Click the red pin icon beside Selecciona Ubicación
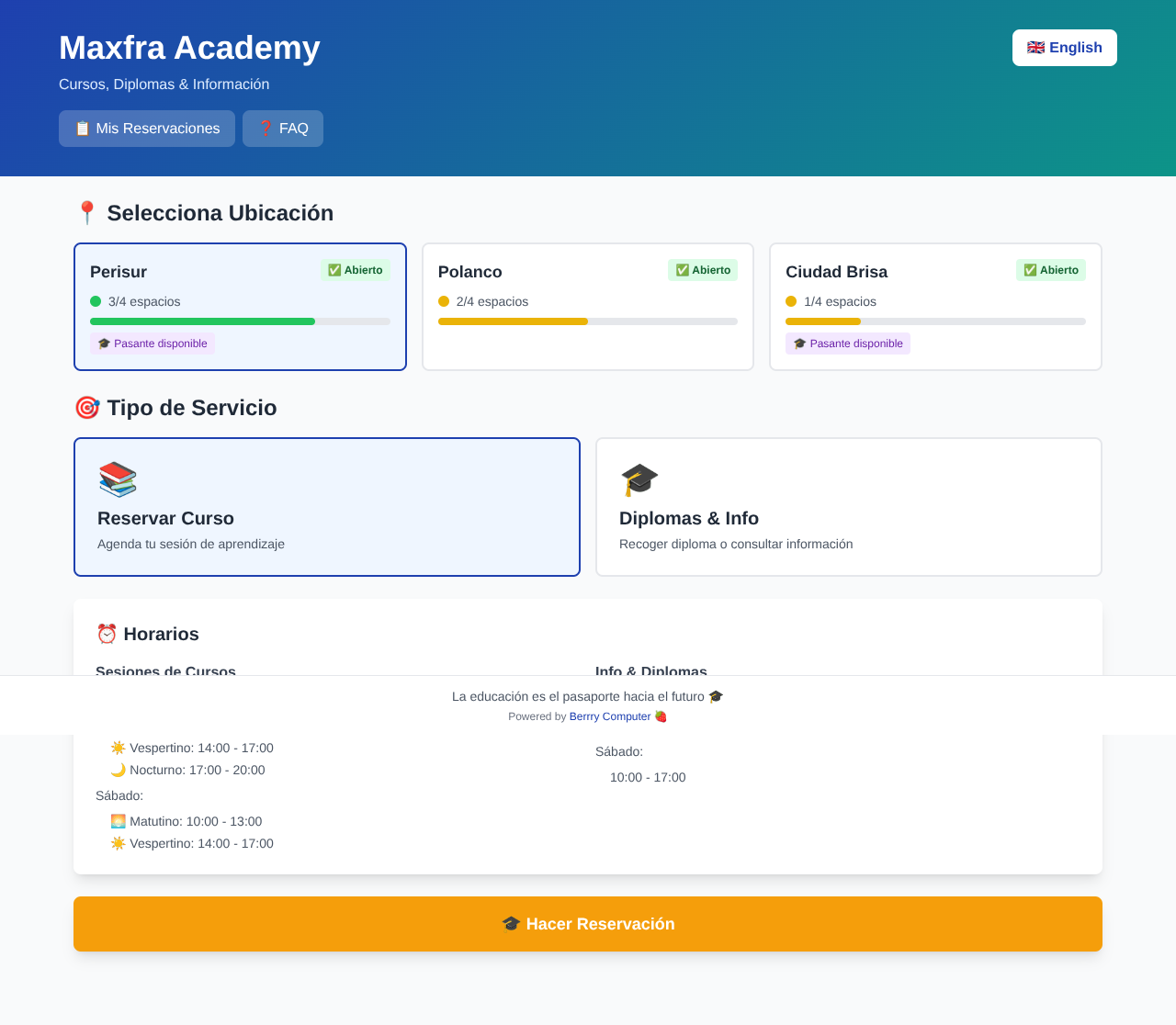 pyautogui.click(x=87, y=212)
